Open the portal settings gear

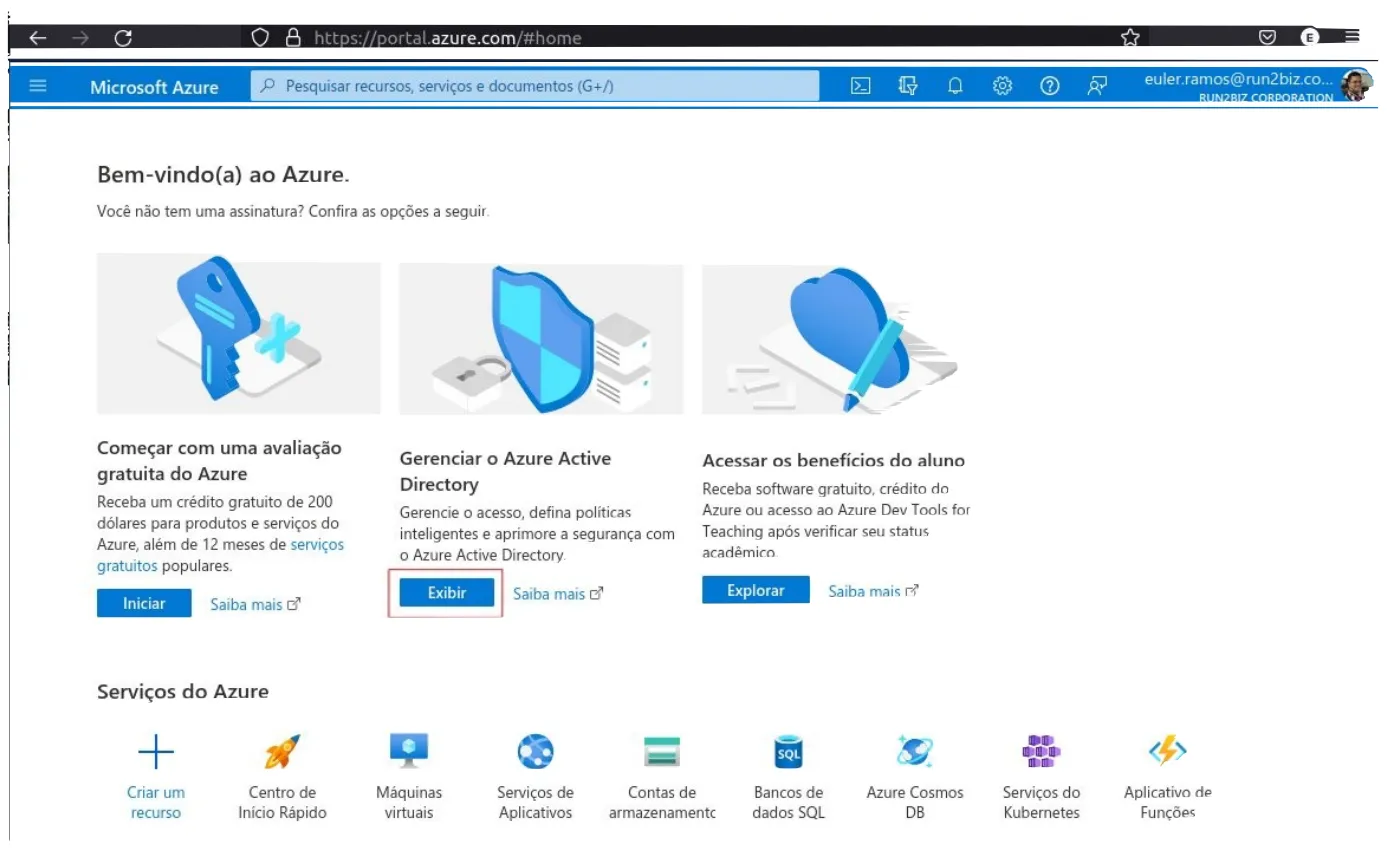tap(1003, 87)
